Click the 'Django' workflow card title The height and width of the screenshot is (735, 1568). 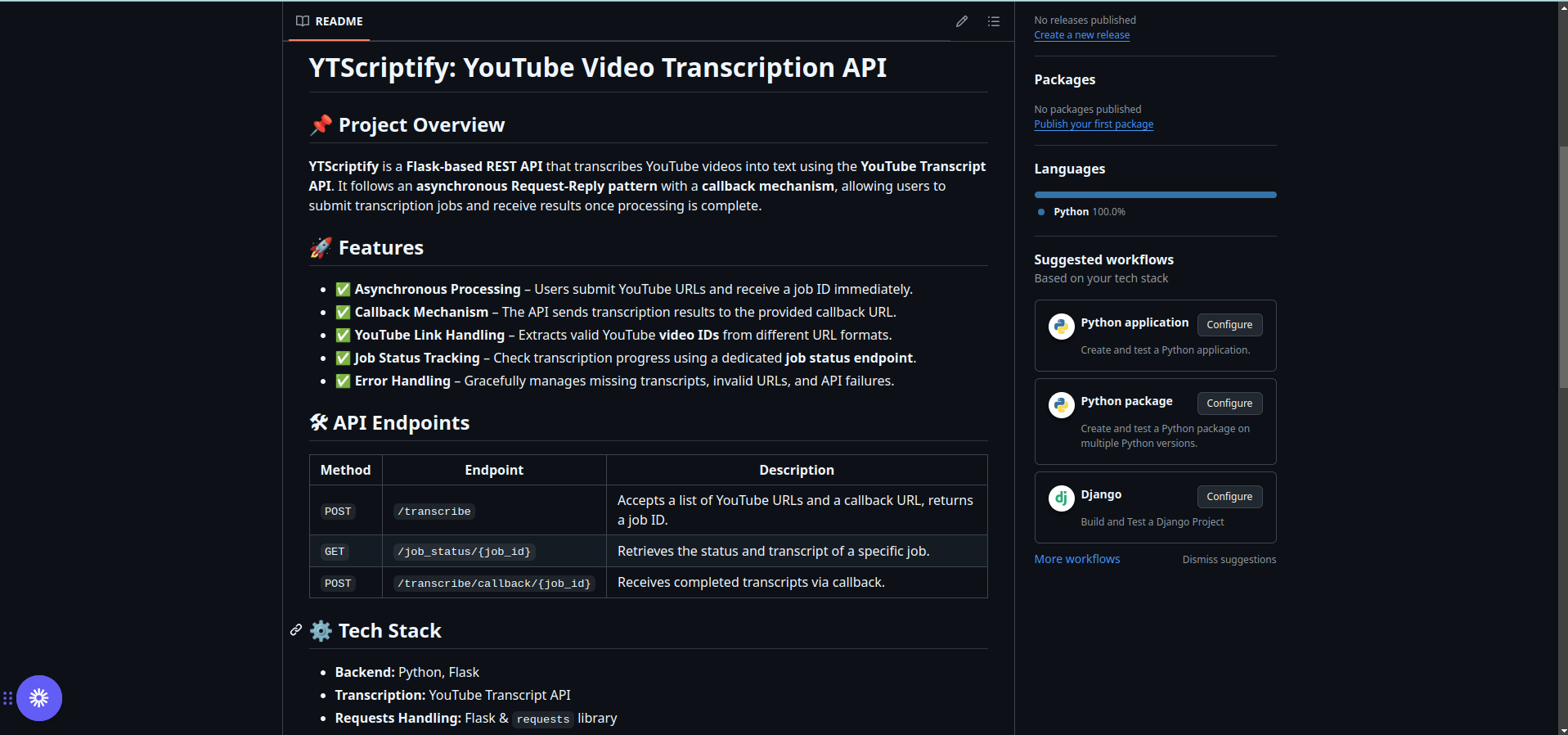click(1101, 494)
